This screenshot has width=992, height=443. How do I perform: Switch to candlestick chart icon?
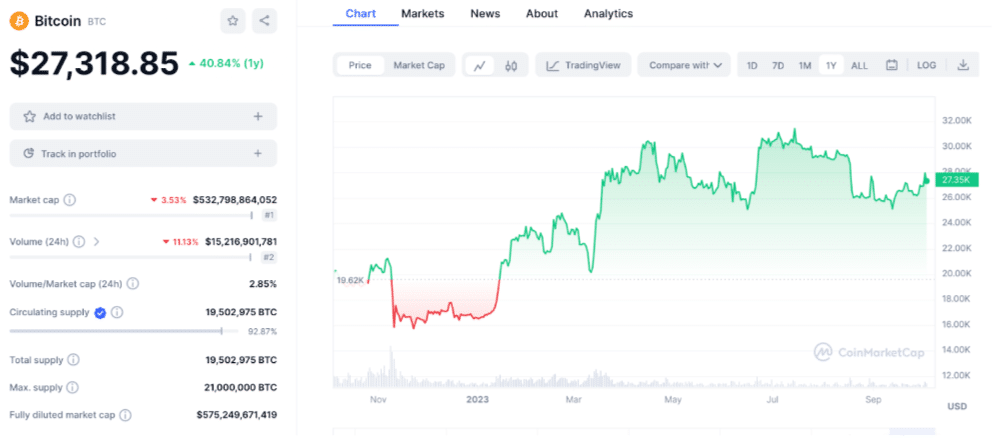point(511,65)
